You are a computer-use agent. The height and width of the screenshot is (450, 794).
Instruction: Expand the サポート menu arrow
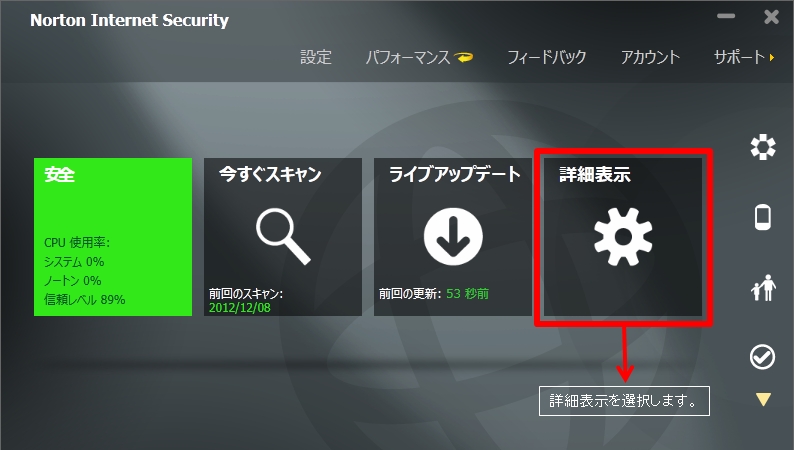[772, 58]
